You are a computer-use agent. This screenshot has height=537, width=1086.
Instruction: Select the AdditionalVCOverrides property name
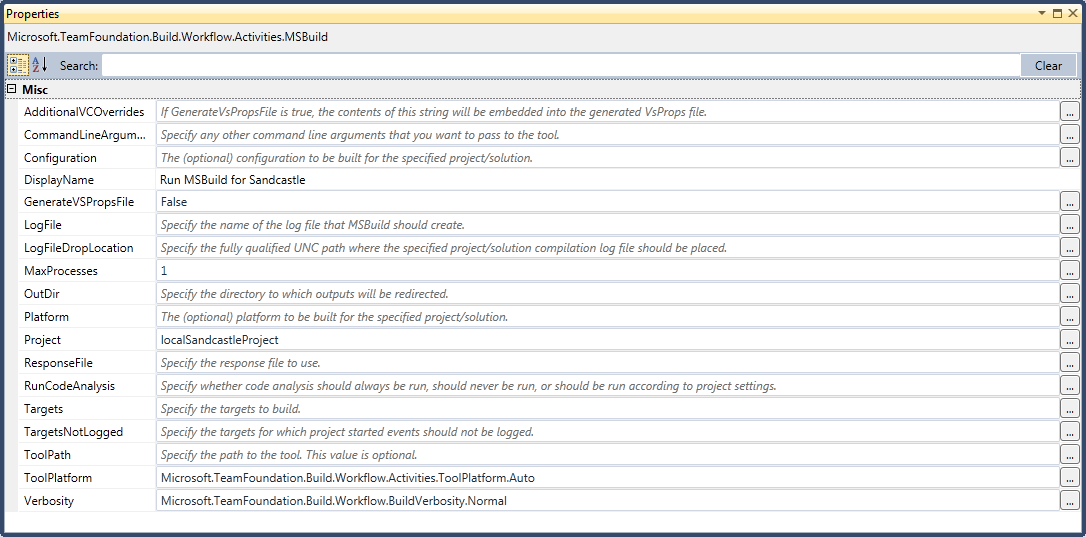(x=84, y=112)
